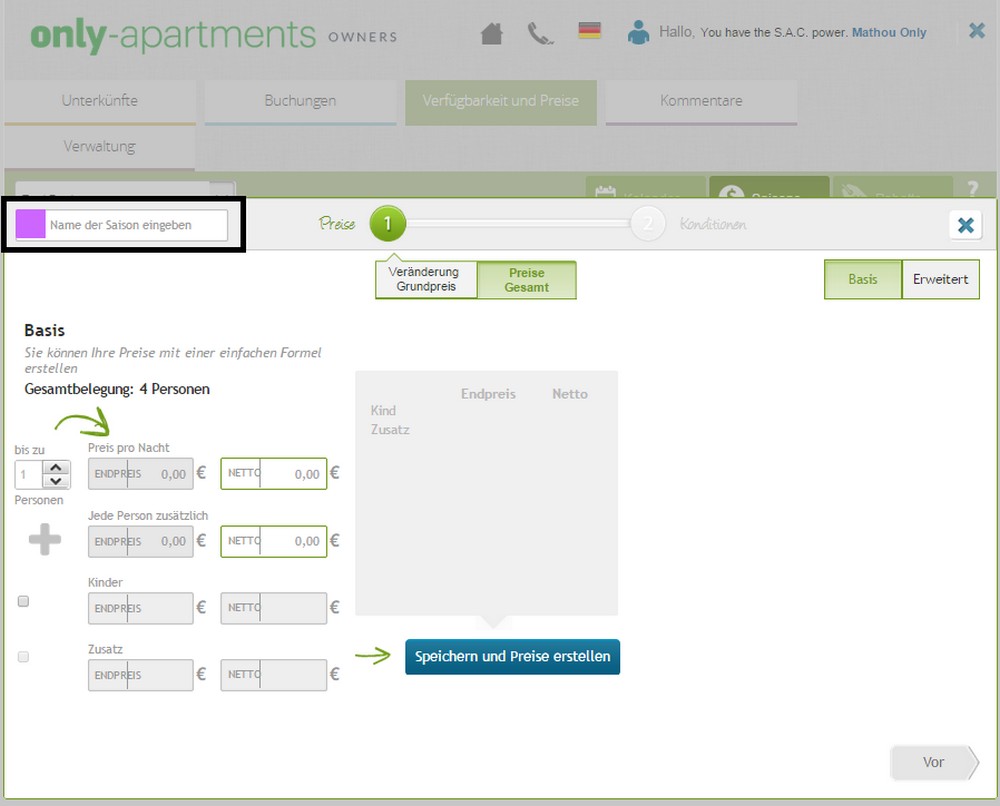The height and width of the screenshot is (806, 1000).
Task: Switch to Erweitert mode
Action: (940, 280)
